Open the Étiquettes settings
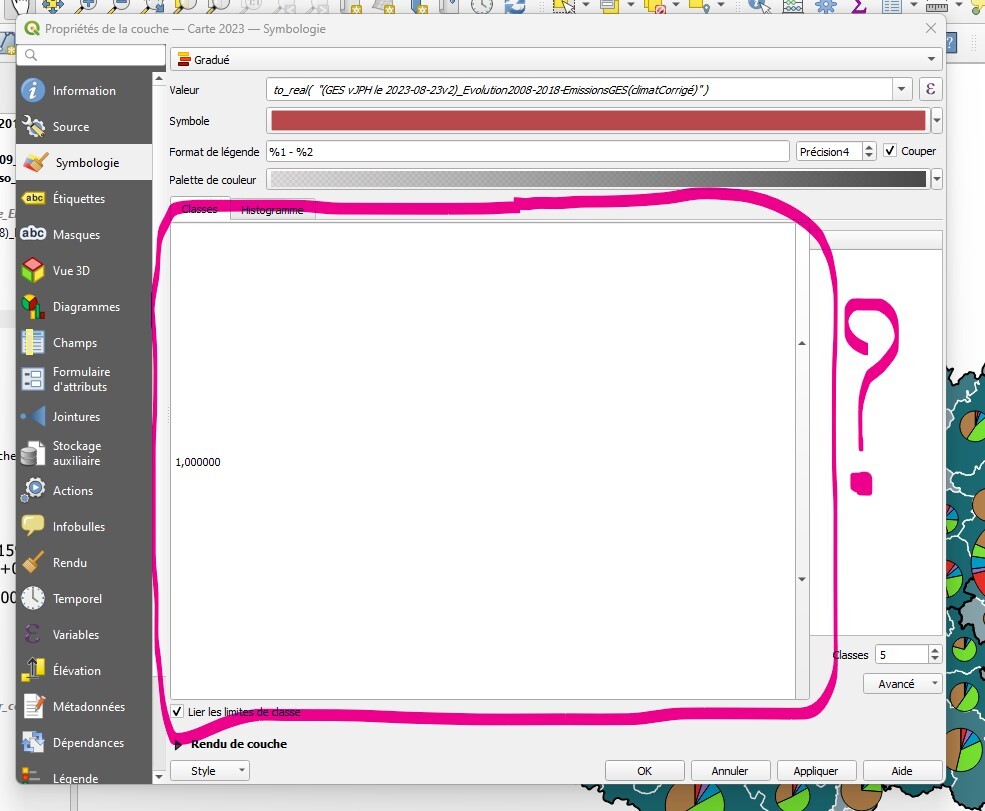The height and width of the screenshot is (811, 985). pos(78,199)
